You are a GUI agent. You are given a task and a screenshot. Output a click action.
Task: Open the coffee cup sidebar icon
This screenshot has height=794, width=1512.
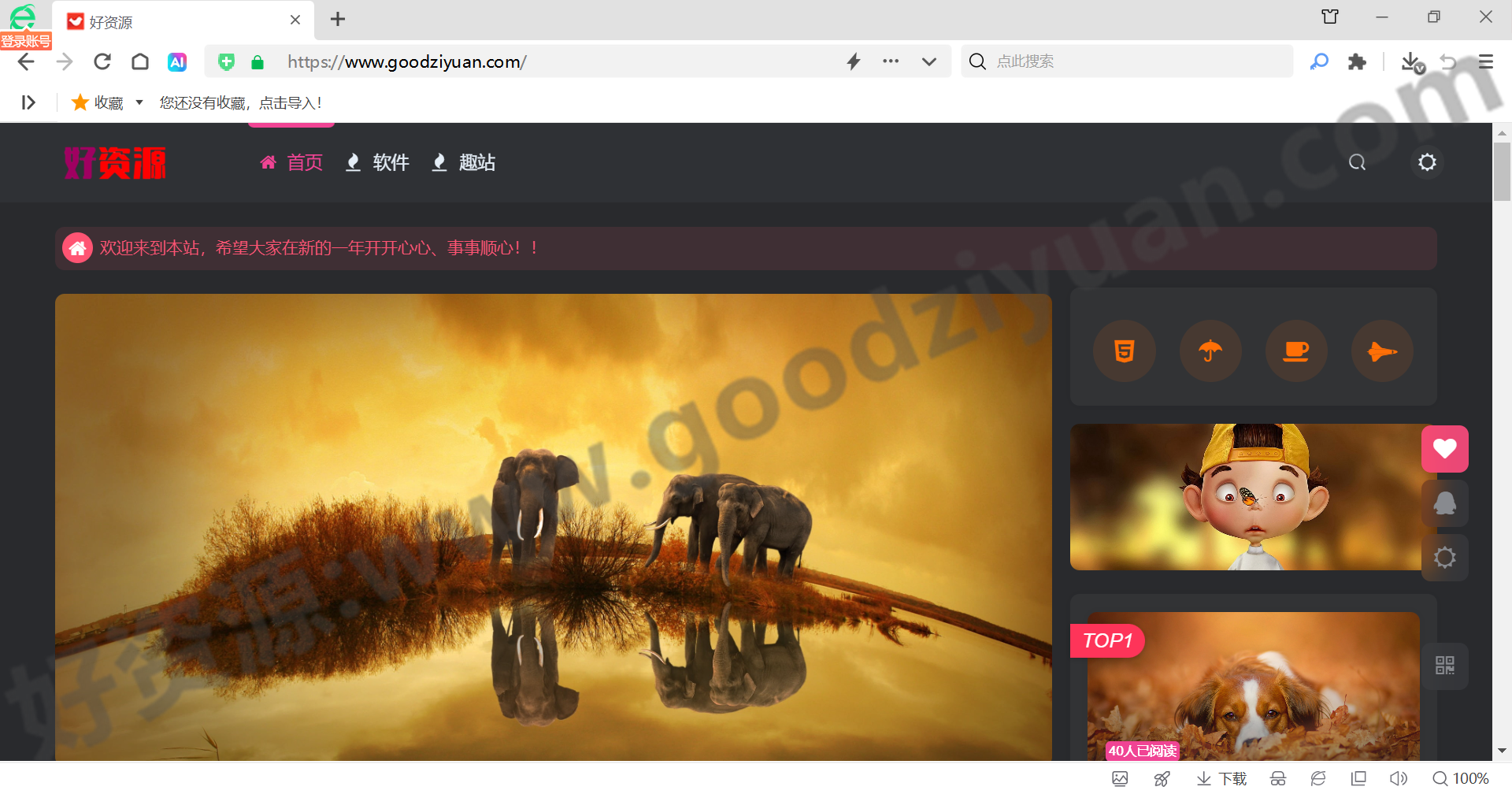pyautogui.click(x=1296, y=351)
